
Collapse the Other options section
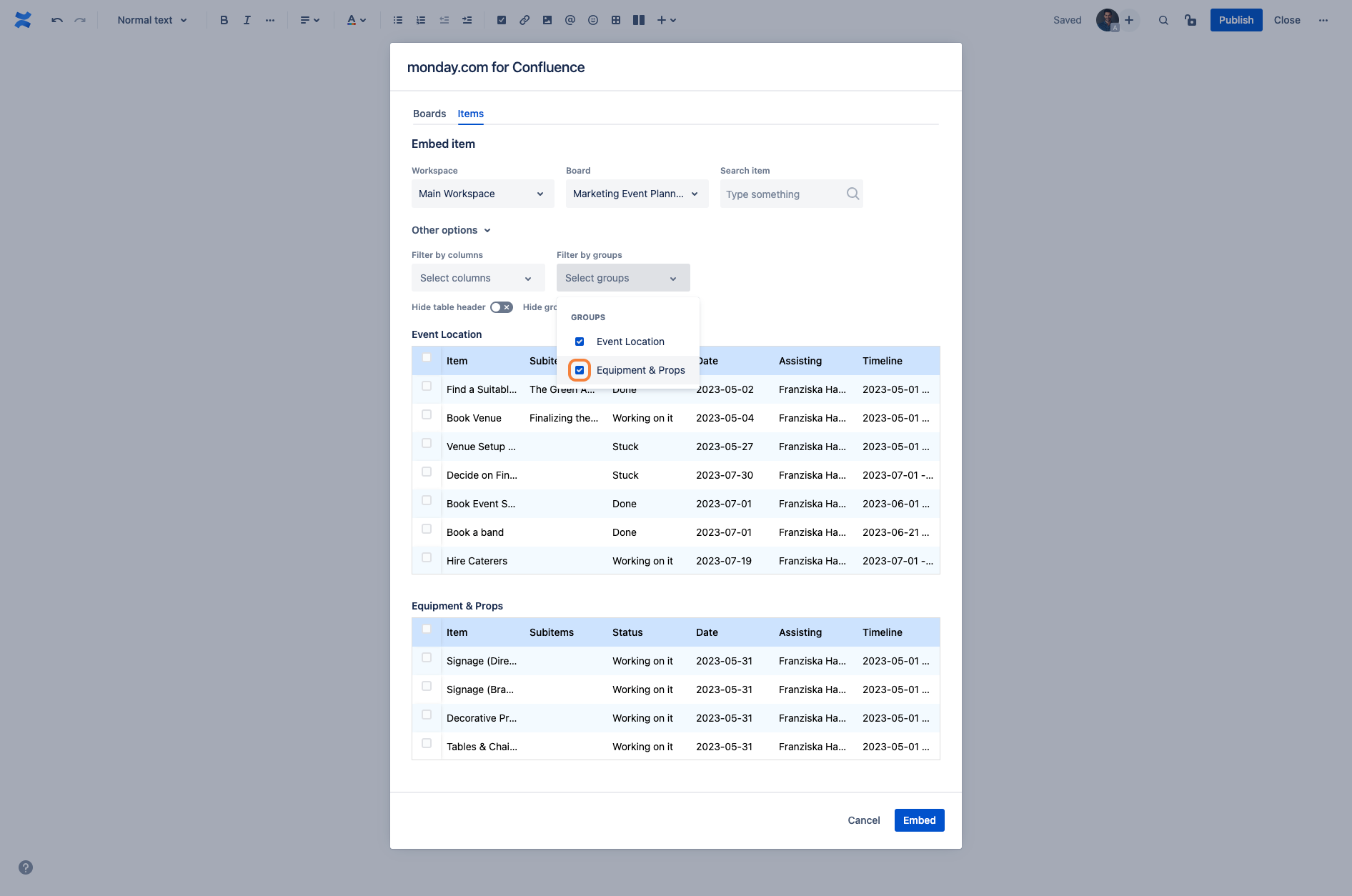[x=451, y=230]
